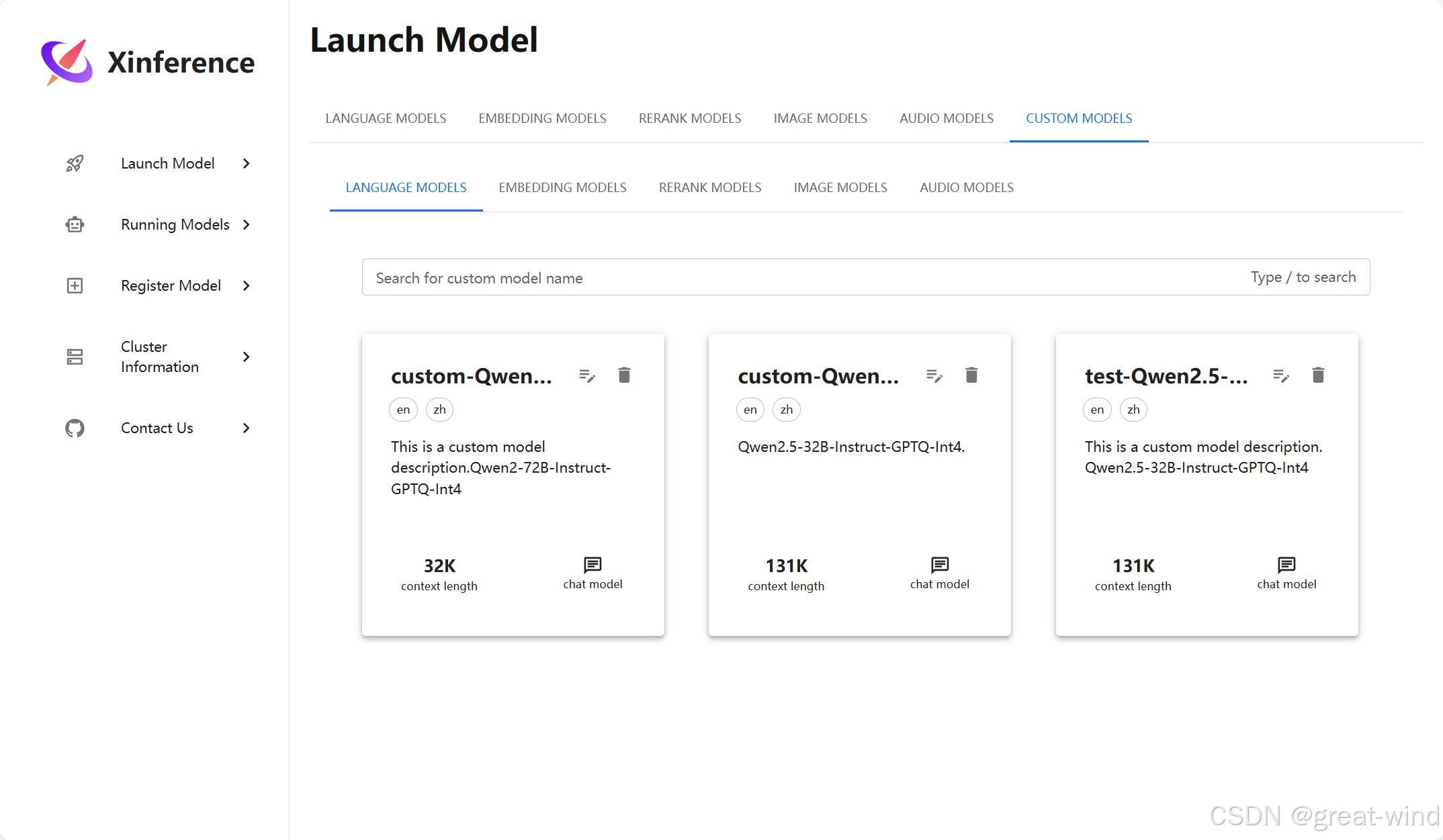Viewport: 1443px width, 840px height.
Task: Click the Xinference logo
Action: [x=67, y=62]
